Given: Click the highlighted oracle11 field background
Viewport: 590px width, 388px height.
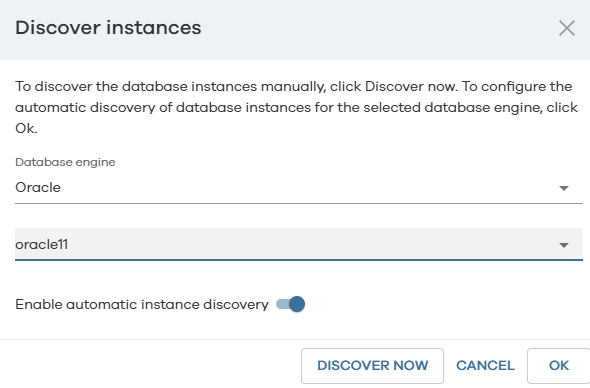Looking at the screenshot, I should (299, 244).
